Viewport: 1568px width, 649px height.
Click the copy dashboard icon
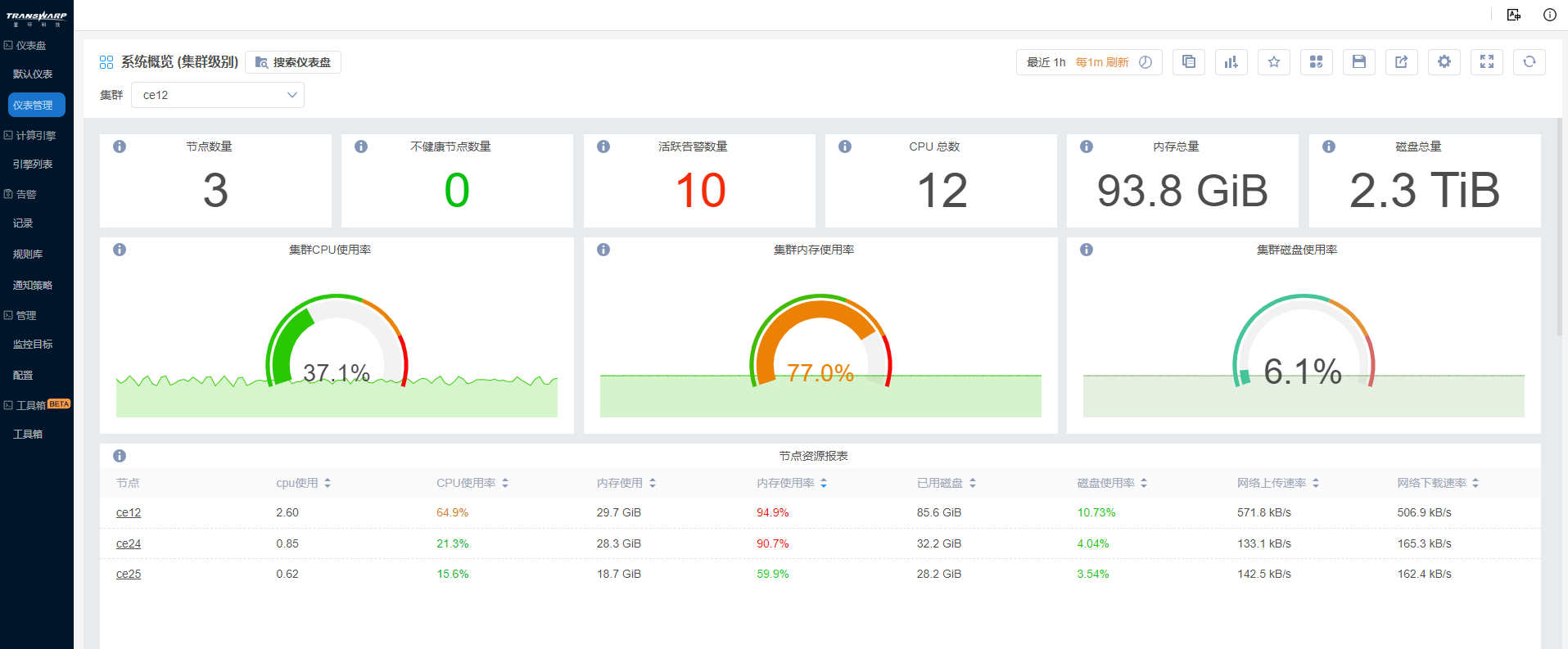[x=1189, y=62]
